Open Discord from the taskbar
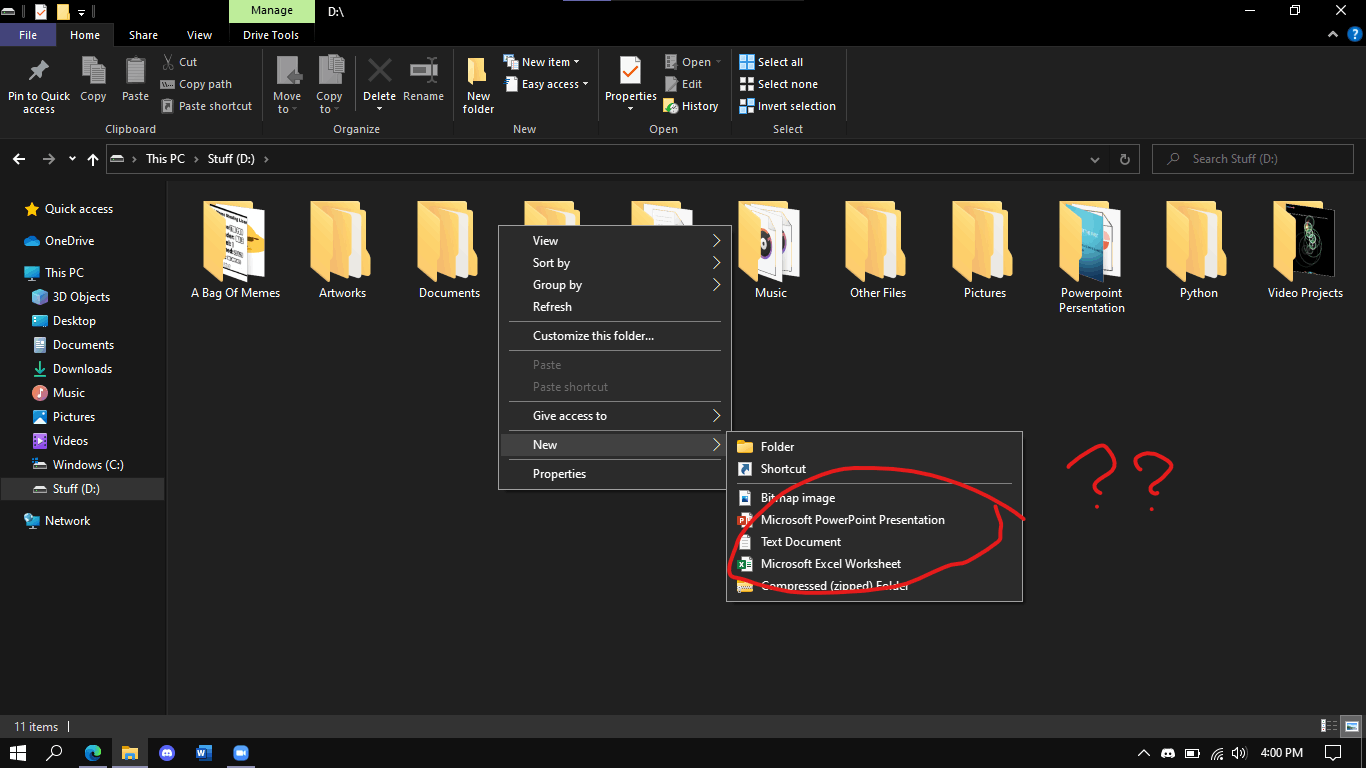 [167, 753]
